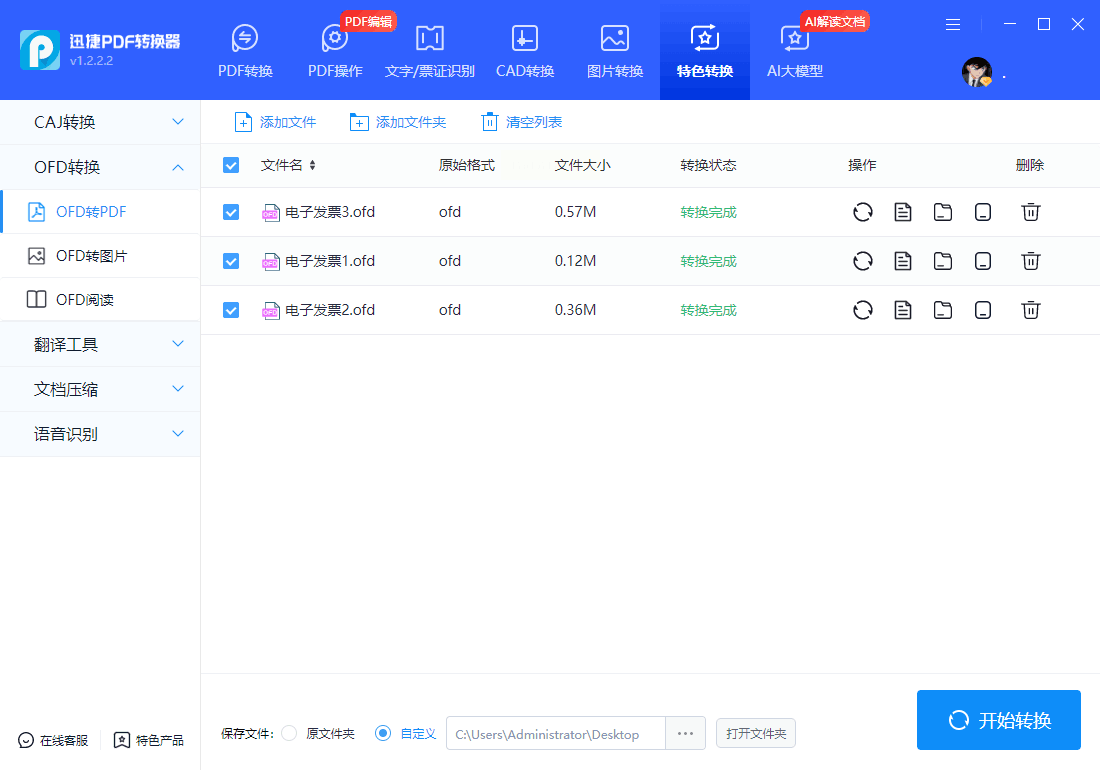
Task: Uncheck the checkbox for 电子发票1.ofd
Action: (231, 261)
